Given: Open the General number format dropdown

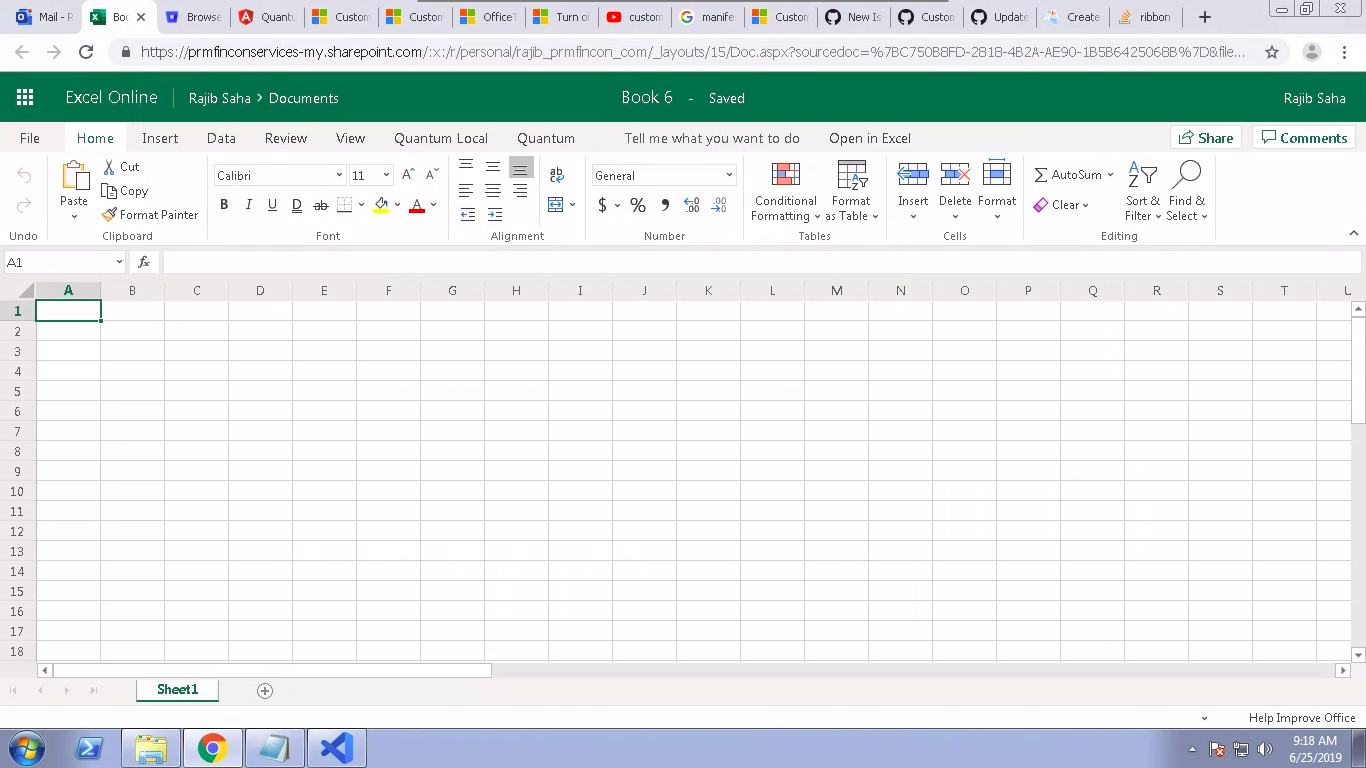Looking at the screenshot, I should [729, 176].
